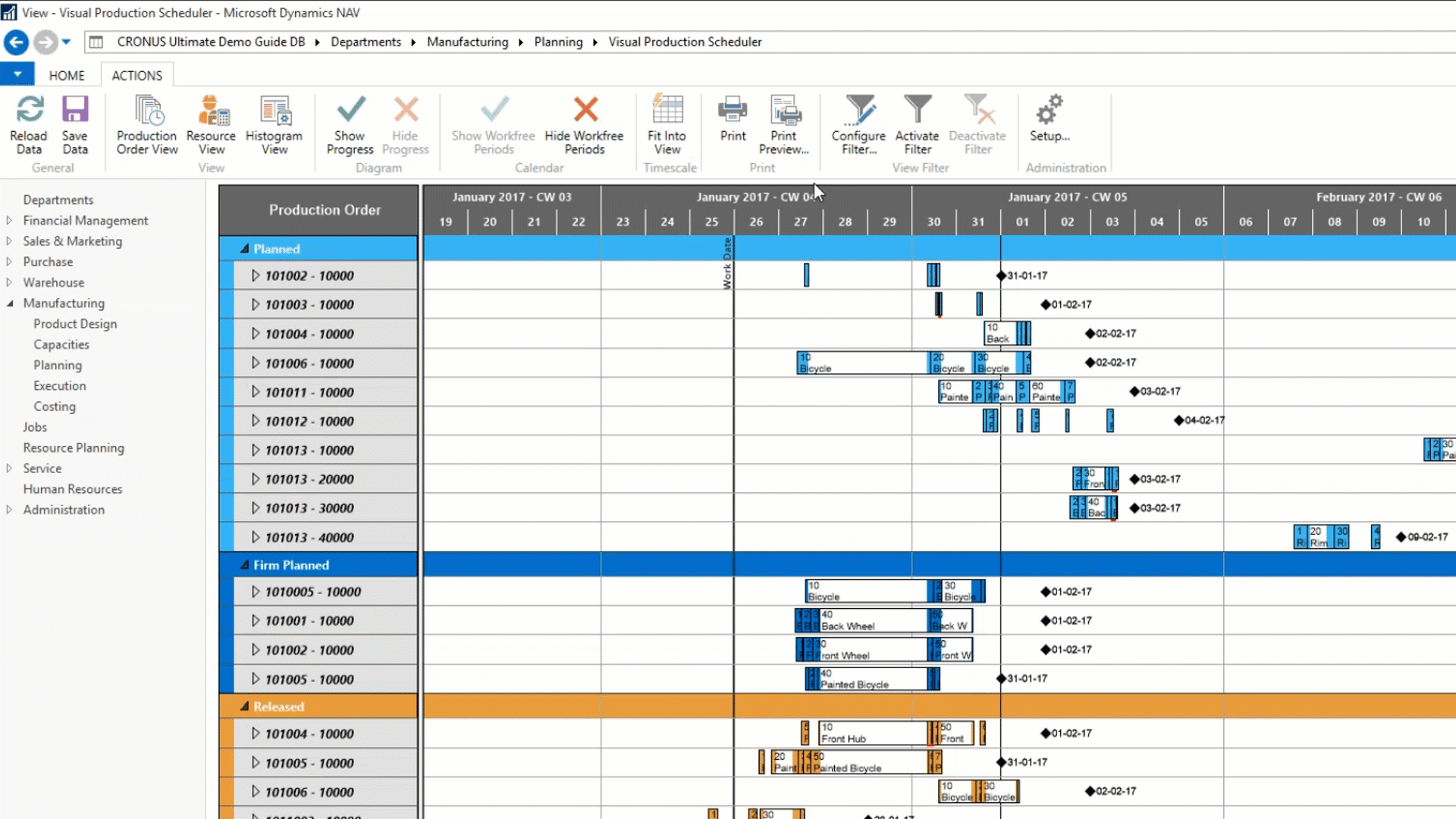Screen dimensions: 1456x819
Task: Click the Reload Data icon
Action: point(29,119)
